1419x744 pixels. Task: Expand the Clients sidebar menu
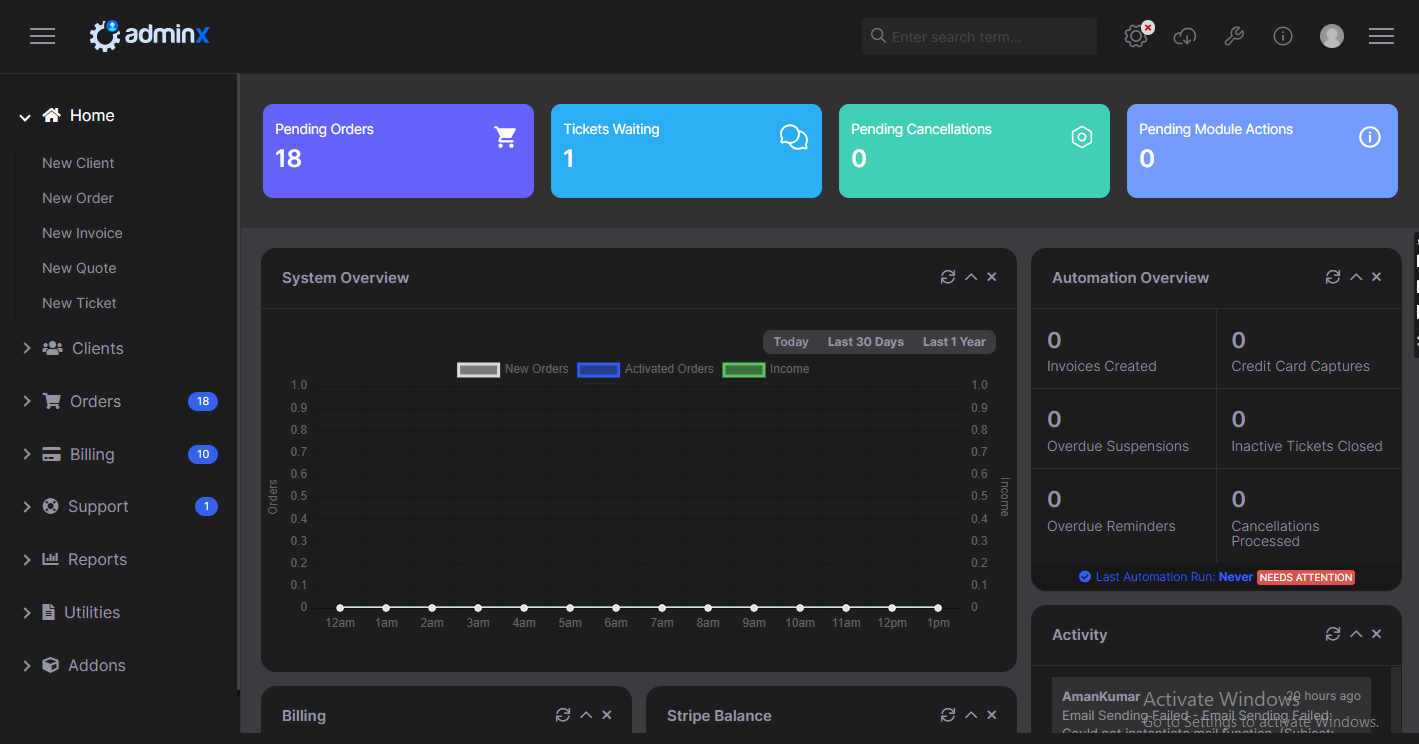pos(97,348)
